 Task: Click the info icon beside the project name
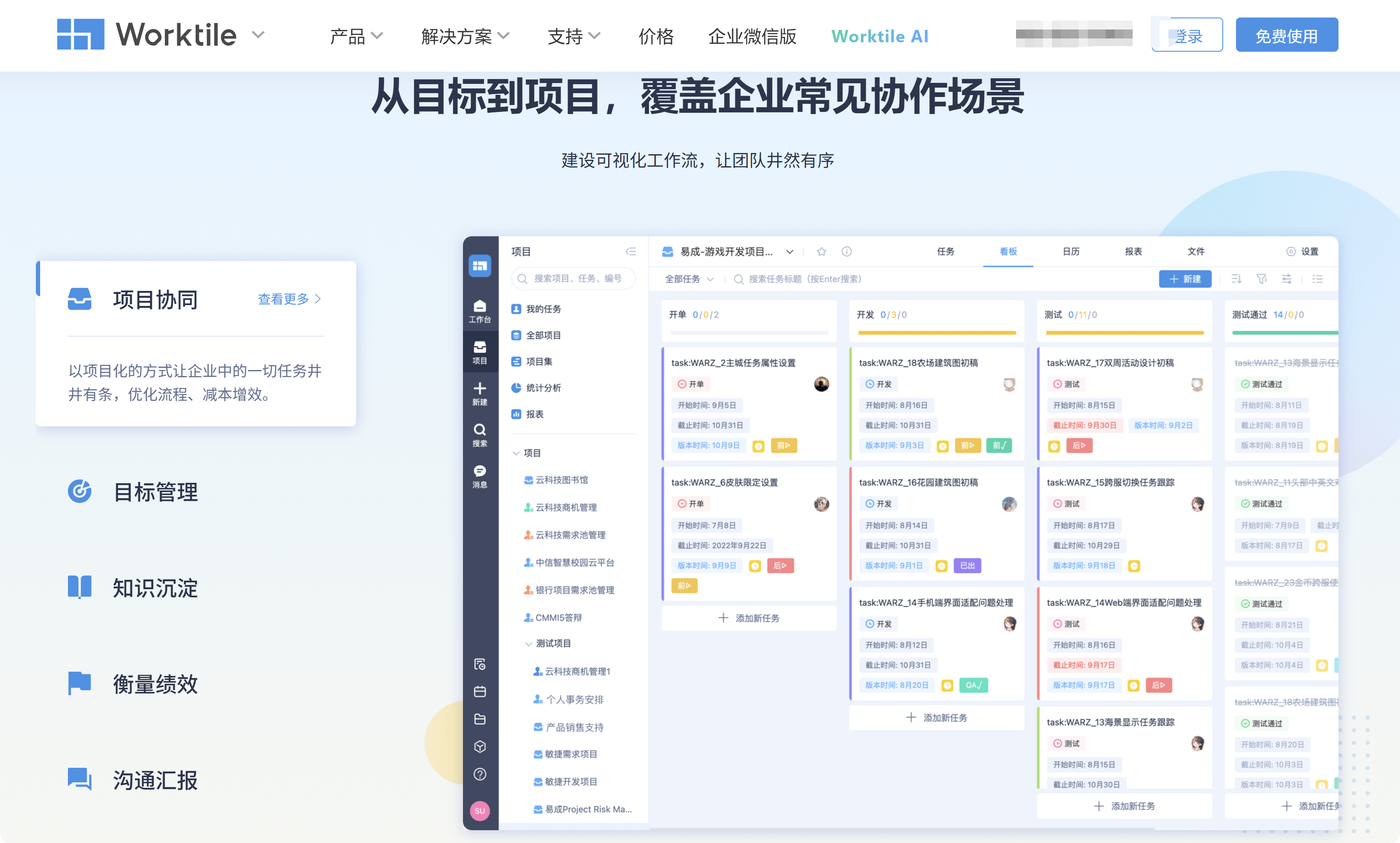(846, 252)
